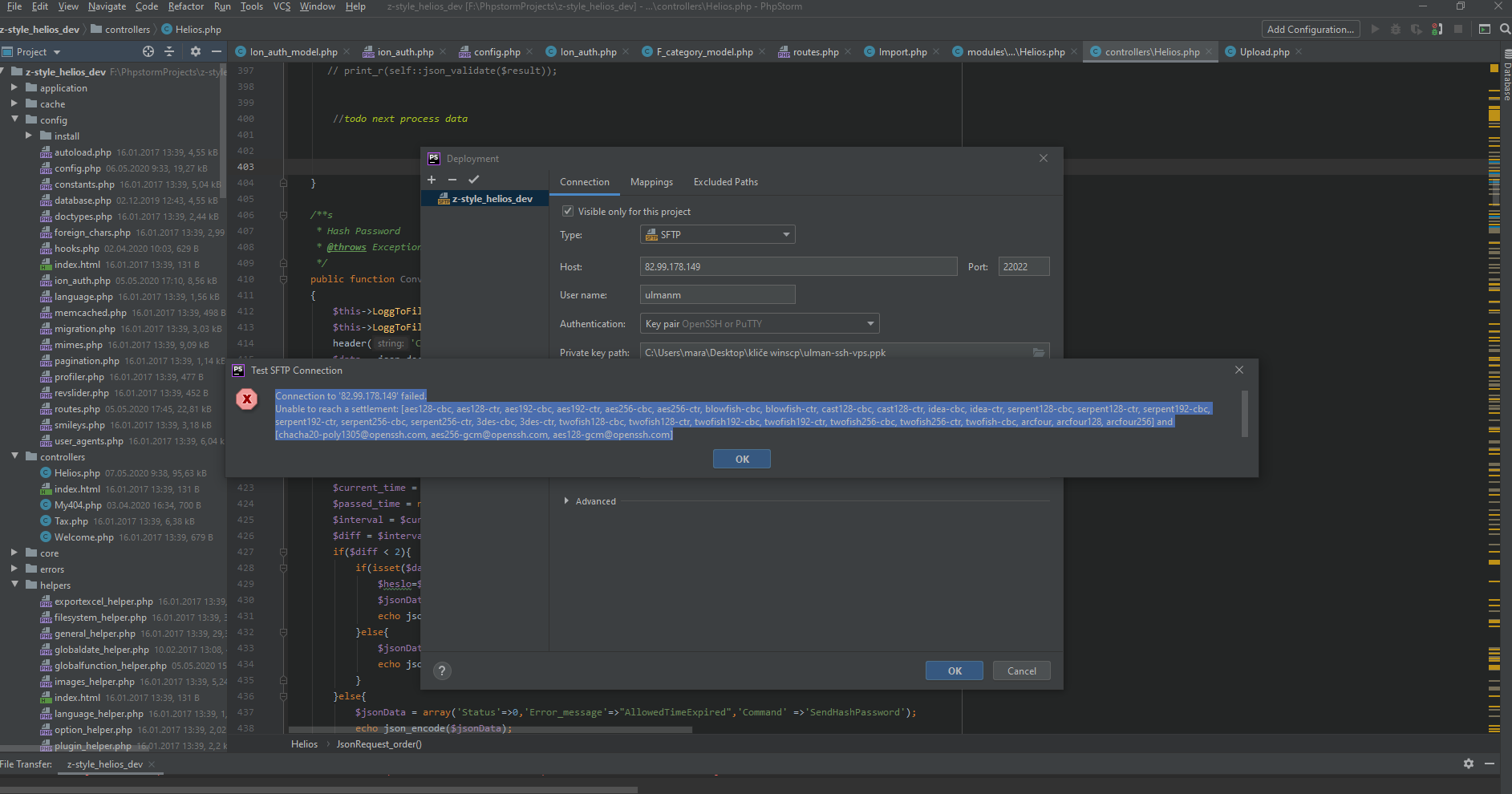Open the Database tool window sidebar

(x=1506, y=75)
